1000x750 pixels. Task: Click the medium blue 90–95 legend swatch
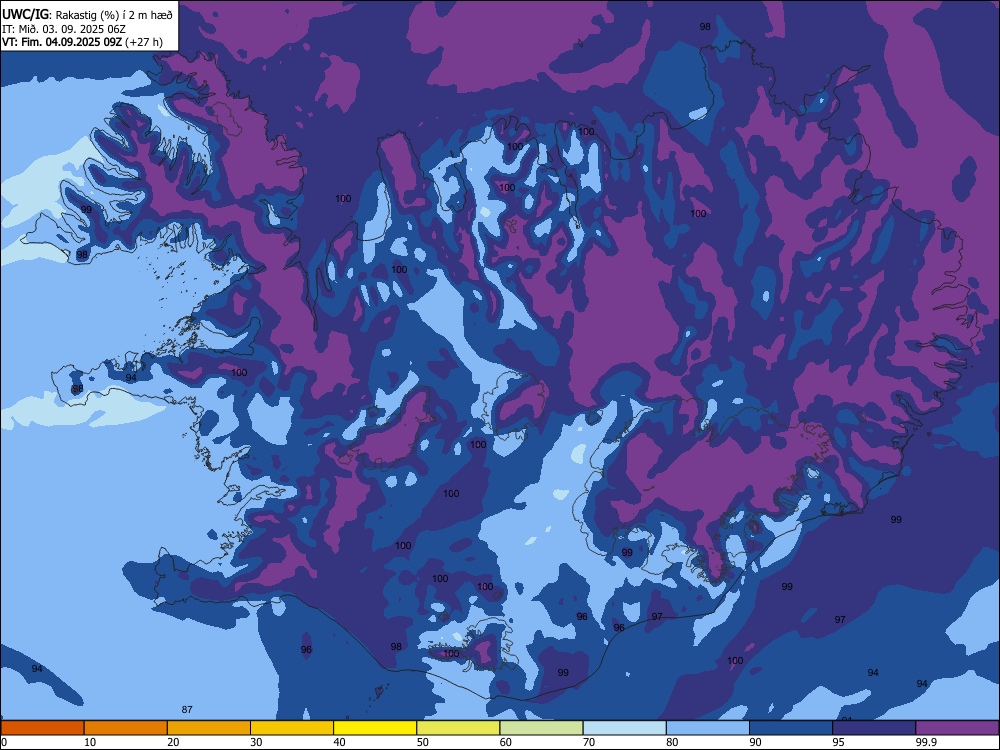(791, 728)
